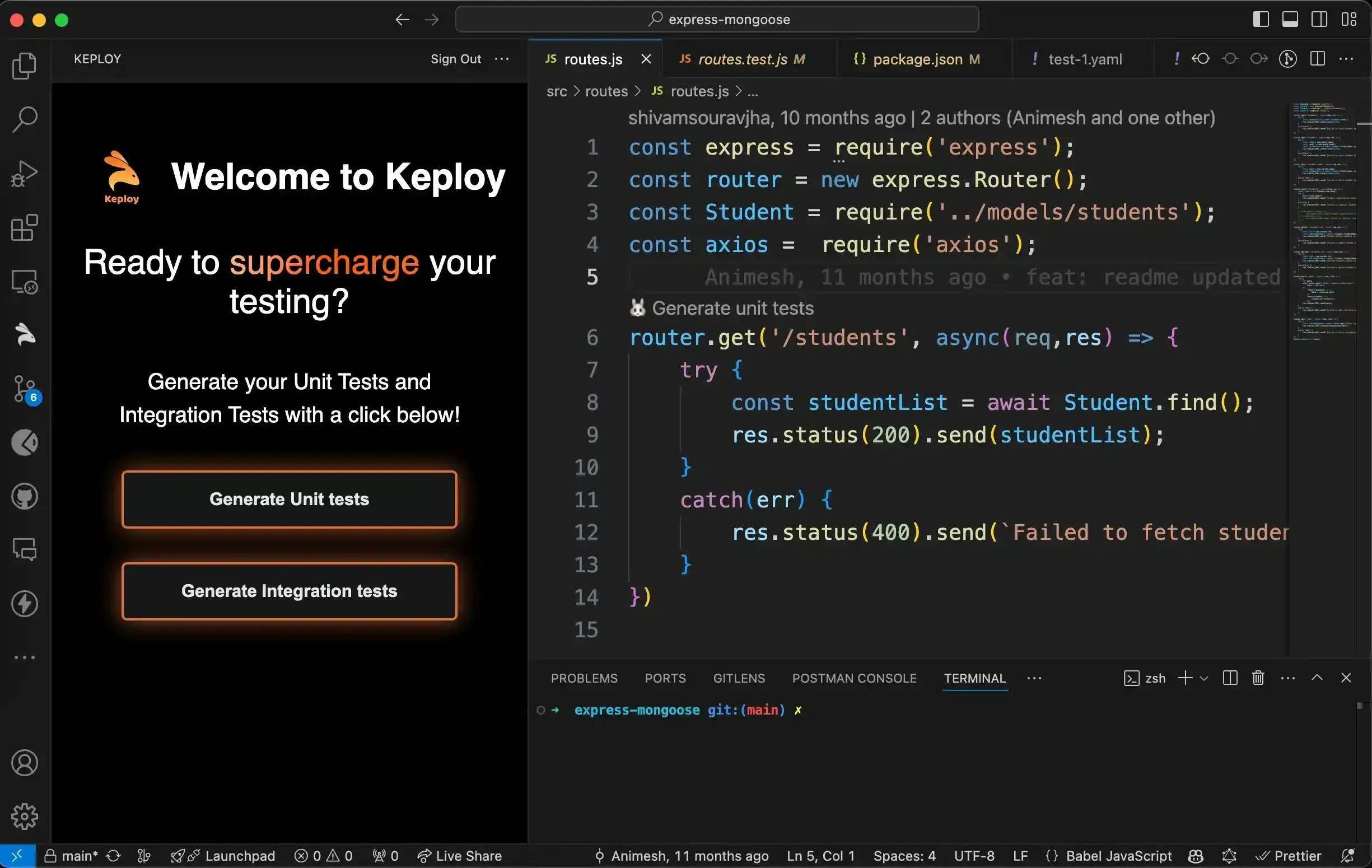Switch to package.json tab
The image size is (1372, 868).
917,59
